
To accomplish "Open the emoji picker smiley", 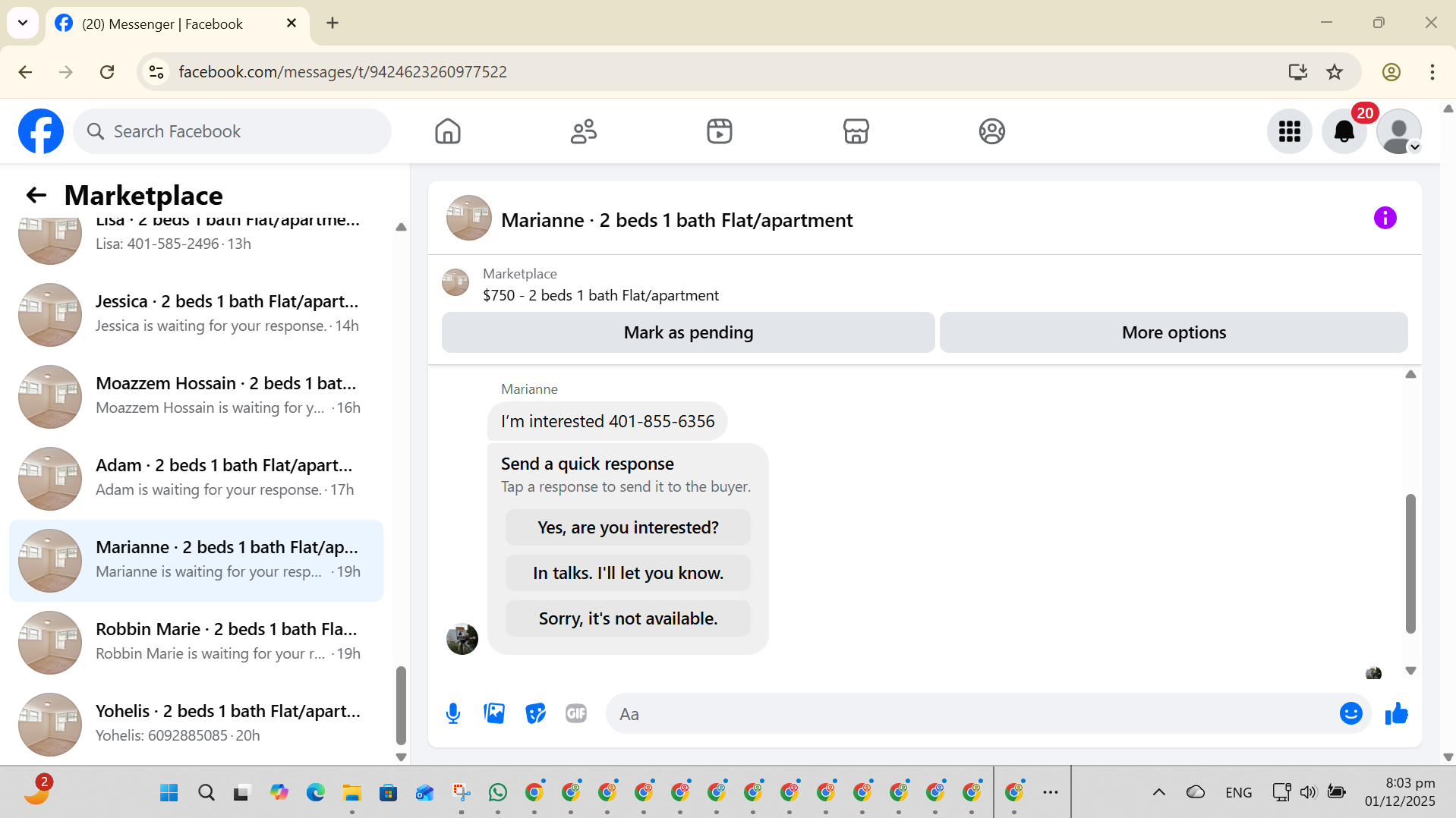I will [1351, 713].
